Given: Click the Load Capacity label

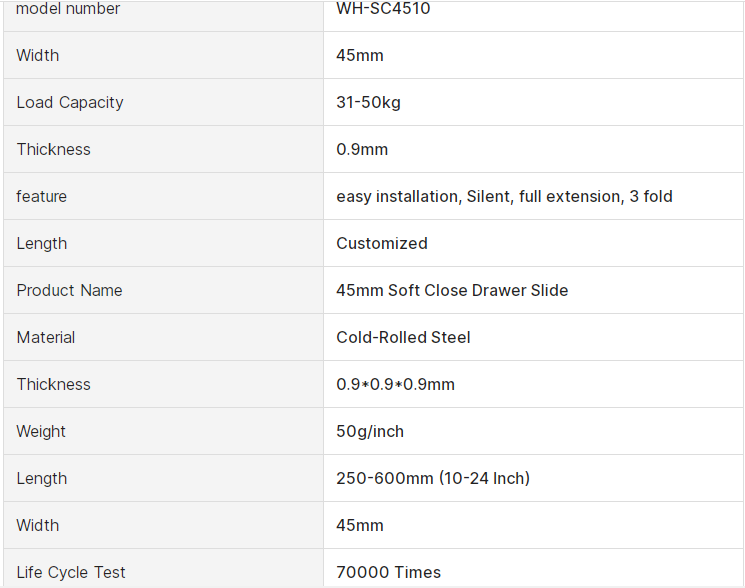Looking at the screenshot, I should click(x=70, y=102).
